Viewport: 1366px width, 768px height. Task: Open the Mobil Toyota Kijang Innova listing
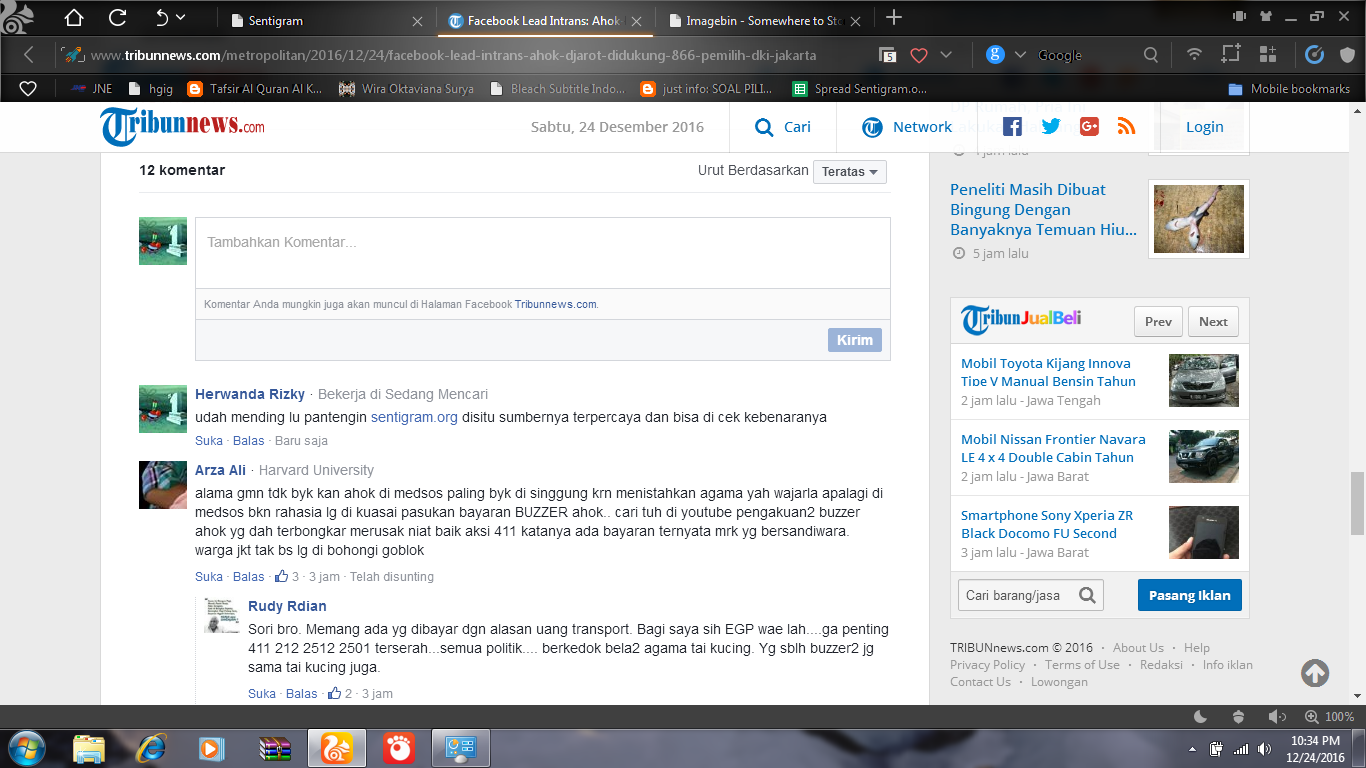[1048, 372]
